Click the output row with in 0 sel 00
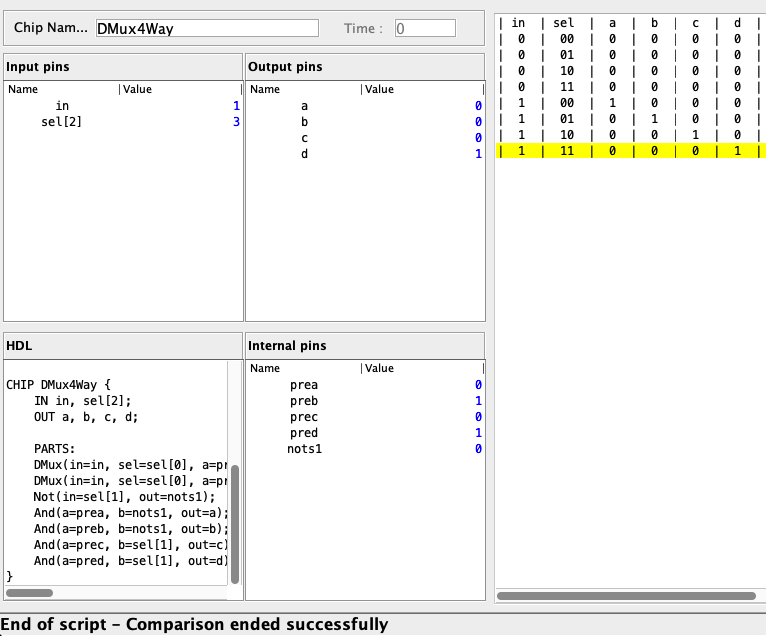Image resolution: width=766 pixels, height=636 pixels. click(x=631, y=39)
